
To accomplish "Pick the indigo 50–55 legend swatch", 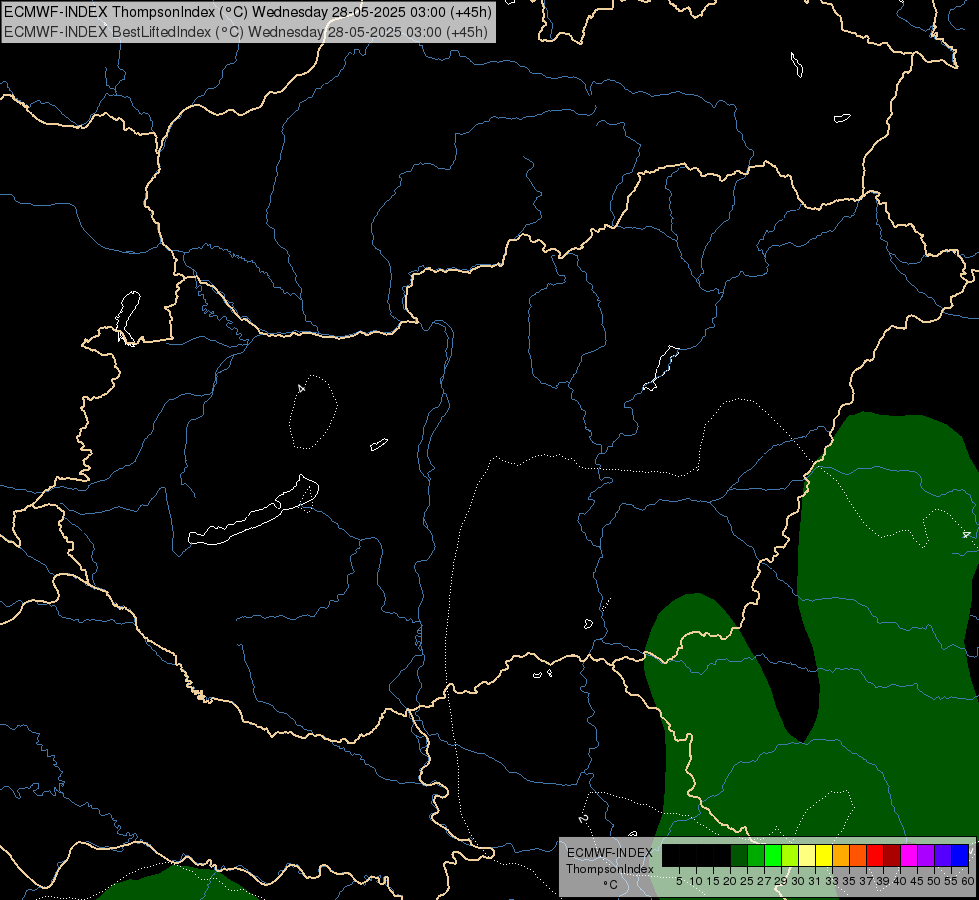I will coord(943,855).
